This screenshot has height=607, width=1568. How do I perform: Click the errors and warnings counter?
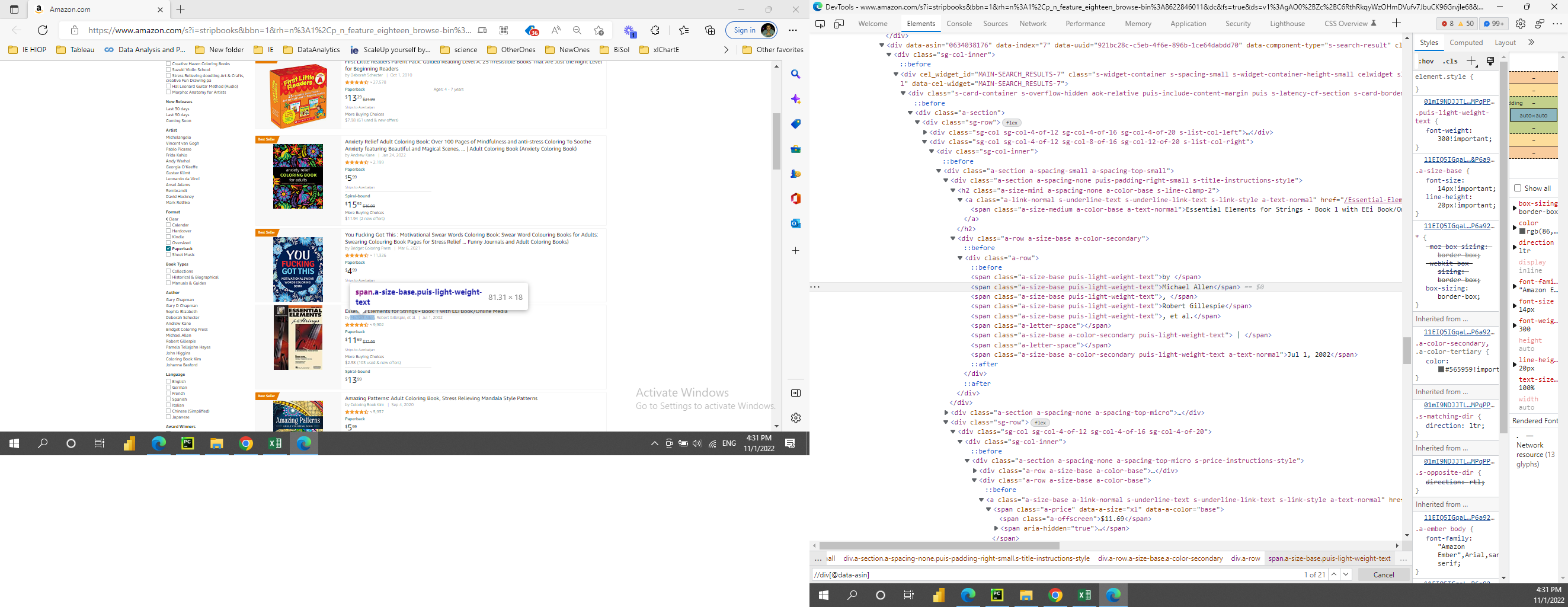1458,24
